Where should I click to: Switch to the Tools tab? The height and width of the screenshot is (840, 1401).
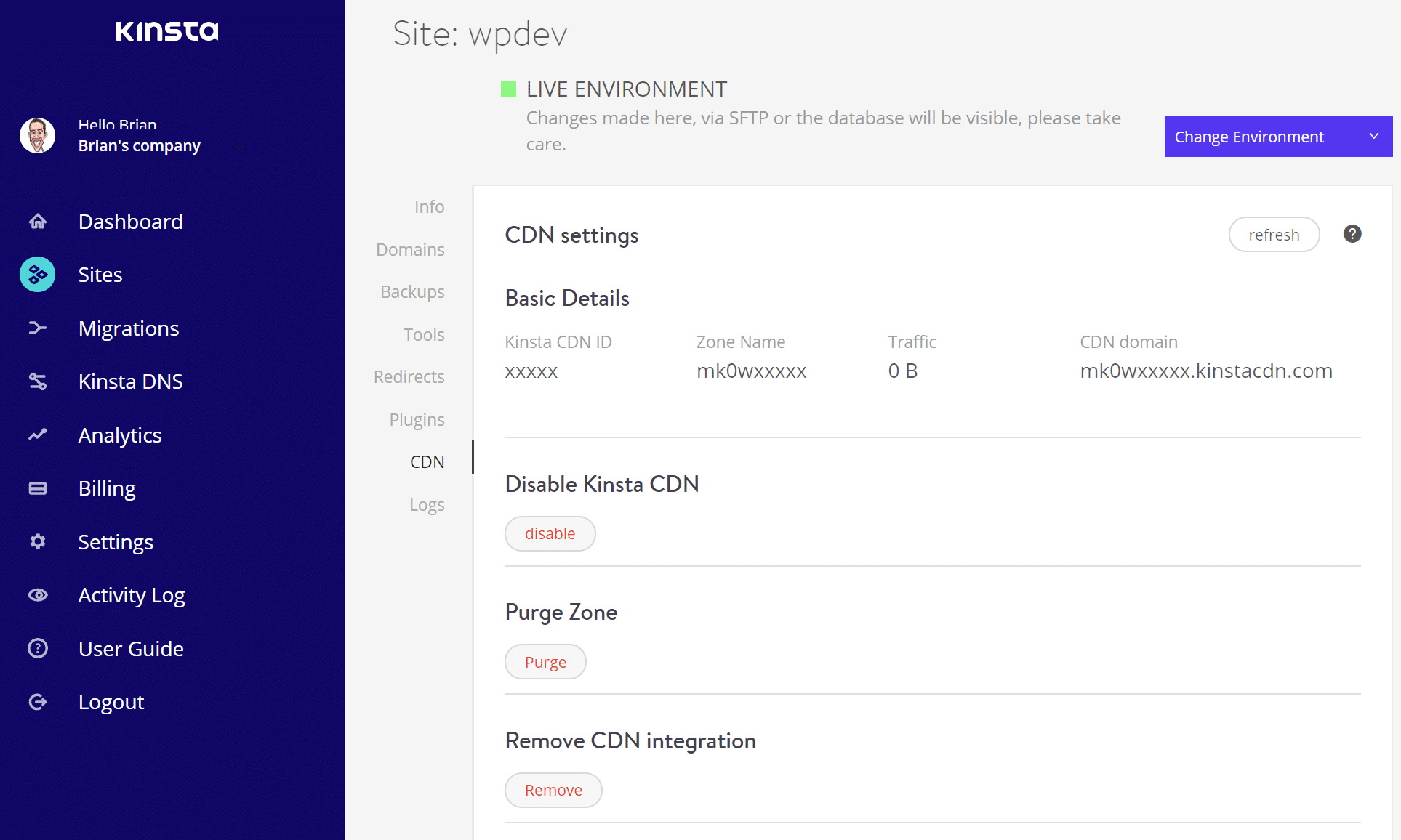pyautogui.click(x=425, y=334)
